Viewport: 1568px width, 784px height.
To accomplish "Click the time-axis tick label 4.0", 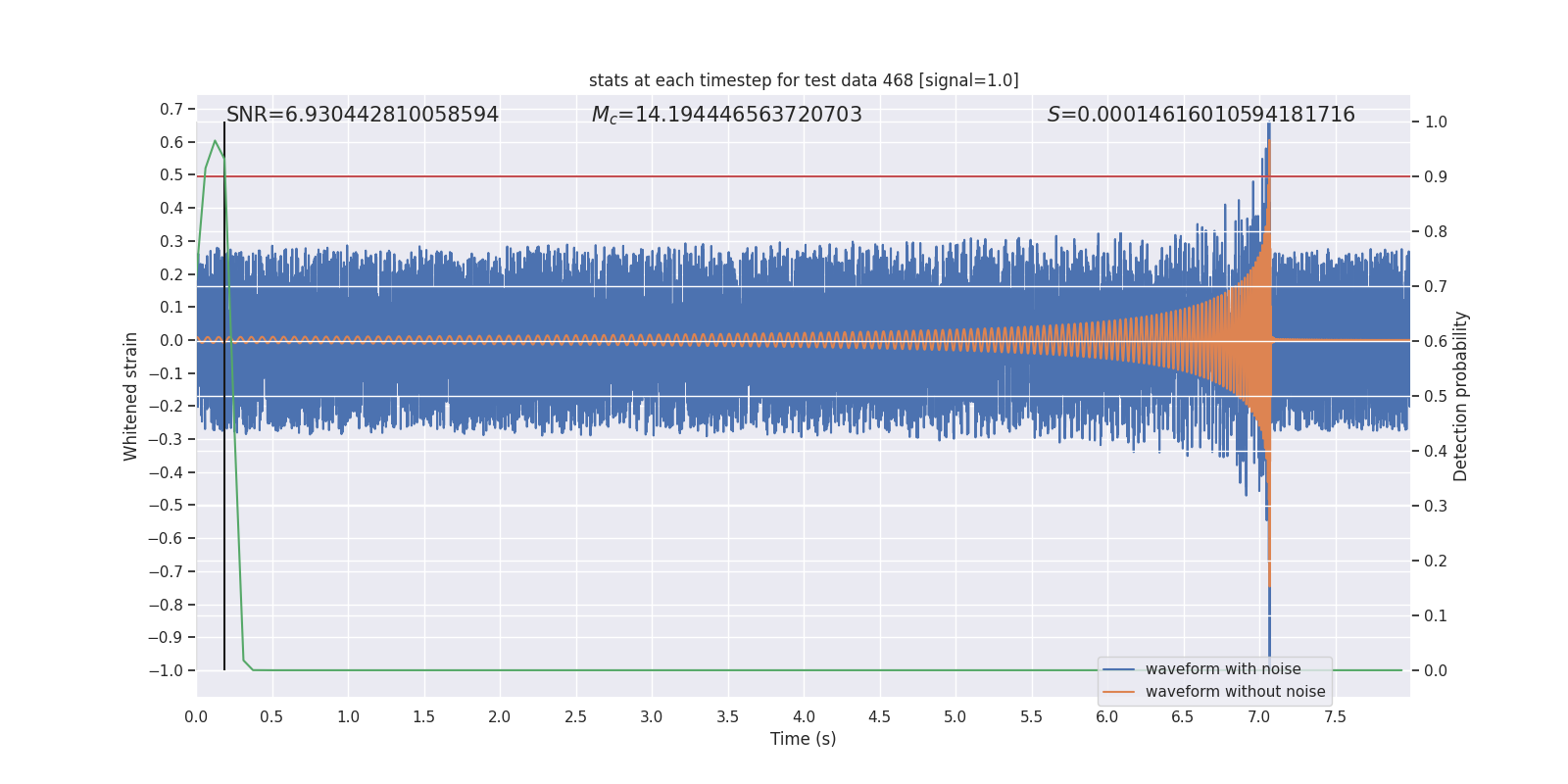I will 804,717.
